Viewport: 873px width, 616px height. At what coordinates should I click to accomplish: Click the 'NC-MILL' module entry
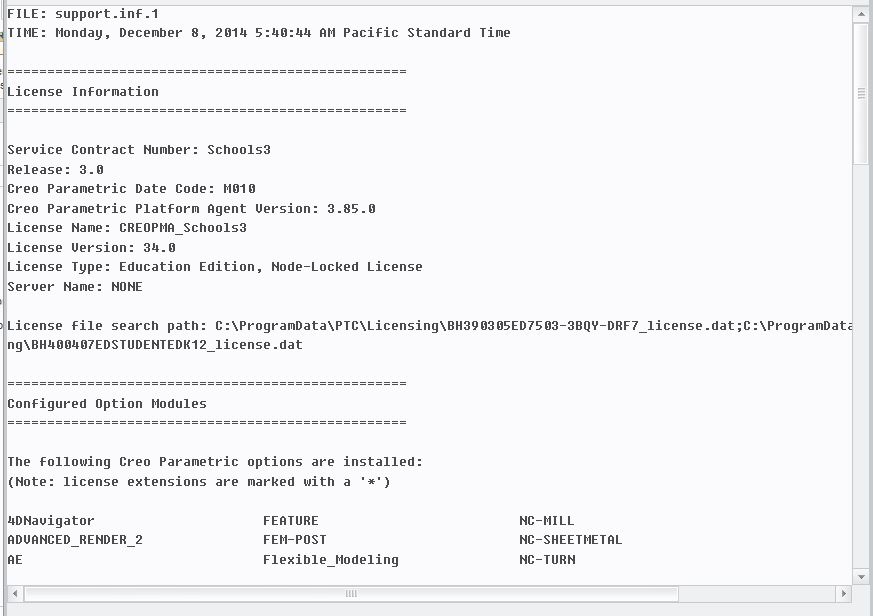[x=547, y=521]
